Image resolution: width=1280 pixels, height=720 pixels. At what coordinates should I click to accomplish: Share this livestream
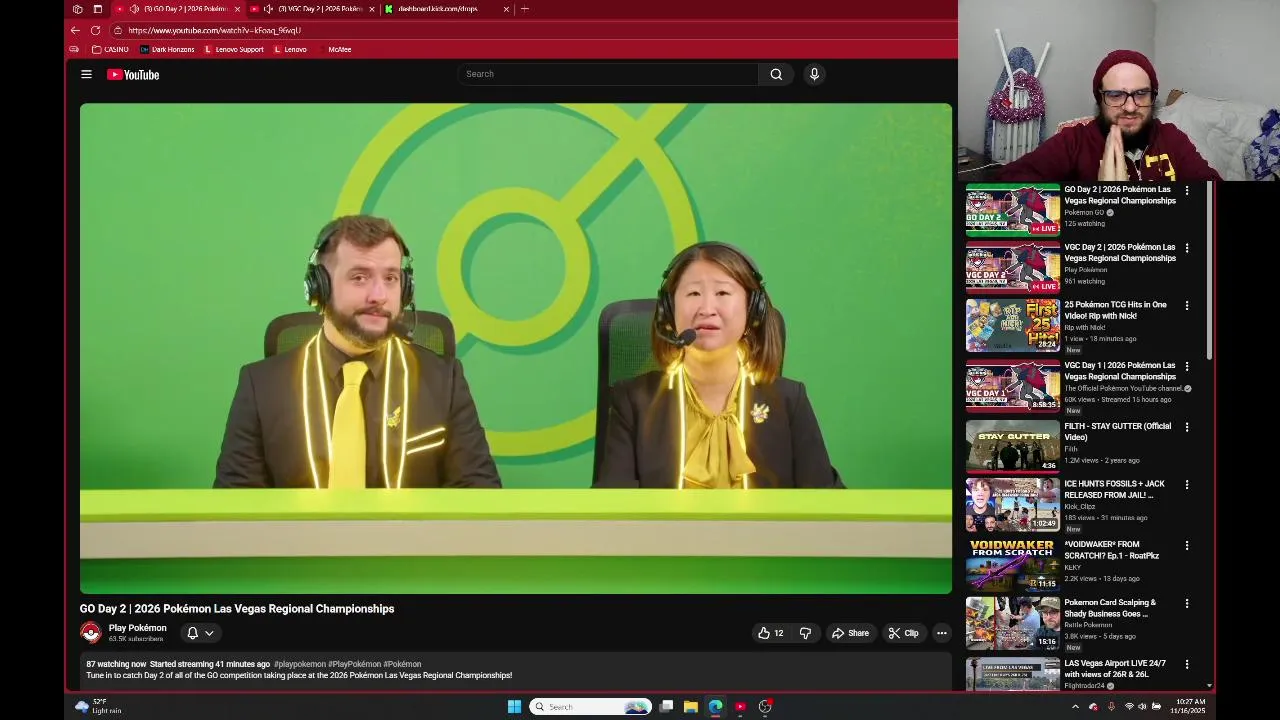click(x=850, y=633)
